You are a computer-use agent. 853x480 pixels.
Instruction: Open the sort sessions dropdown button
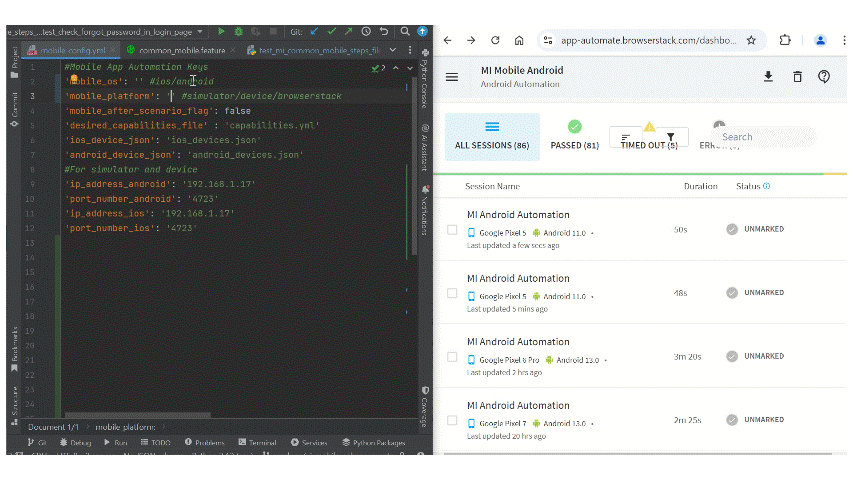pos(626,138)
